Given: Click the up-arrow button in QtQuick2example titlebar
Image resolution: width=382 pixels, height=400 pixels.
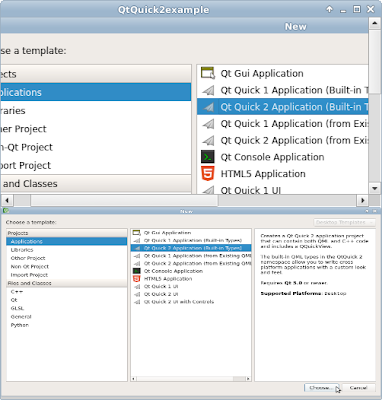Looking at the screenshot, I should (x=329, y=9).
